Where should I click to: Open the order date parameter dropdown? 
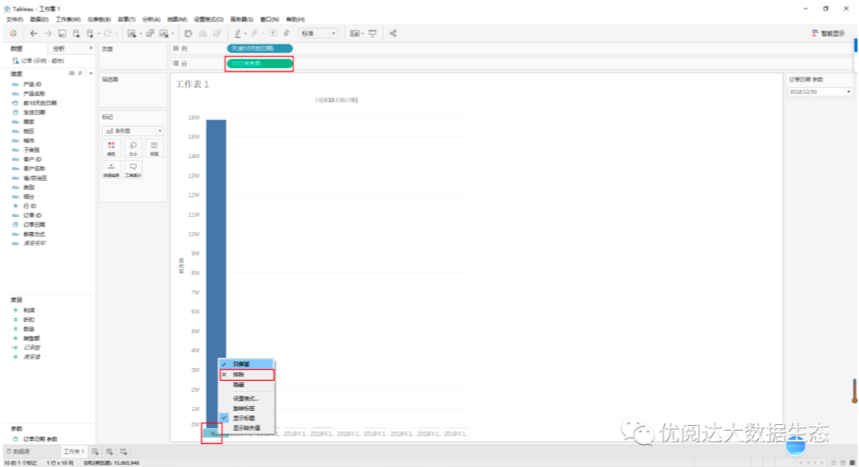coord(820,92)
